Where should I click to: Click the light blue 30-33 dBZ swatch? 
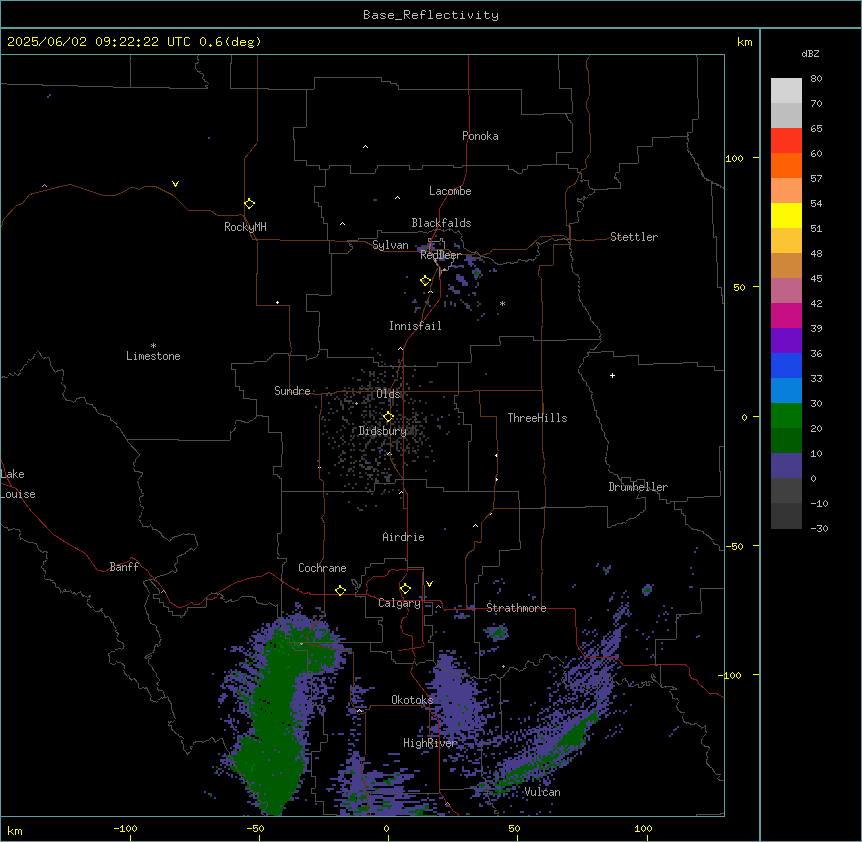pyautogui.click(x=786, y=390)
